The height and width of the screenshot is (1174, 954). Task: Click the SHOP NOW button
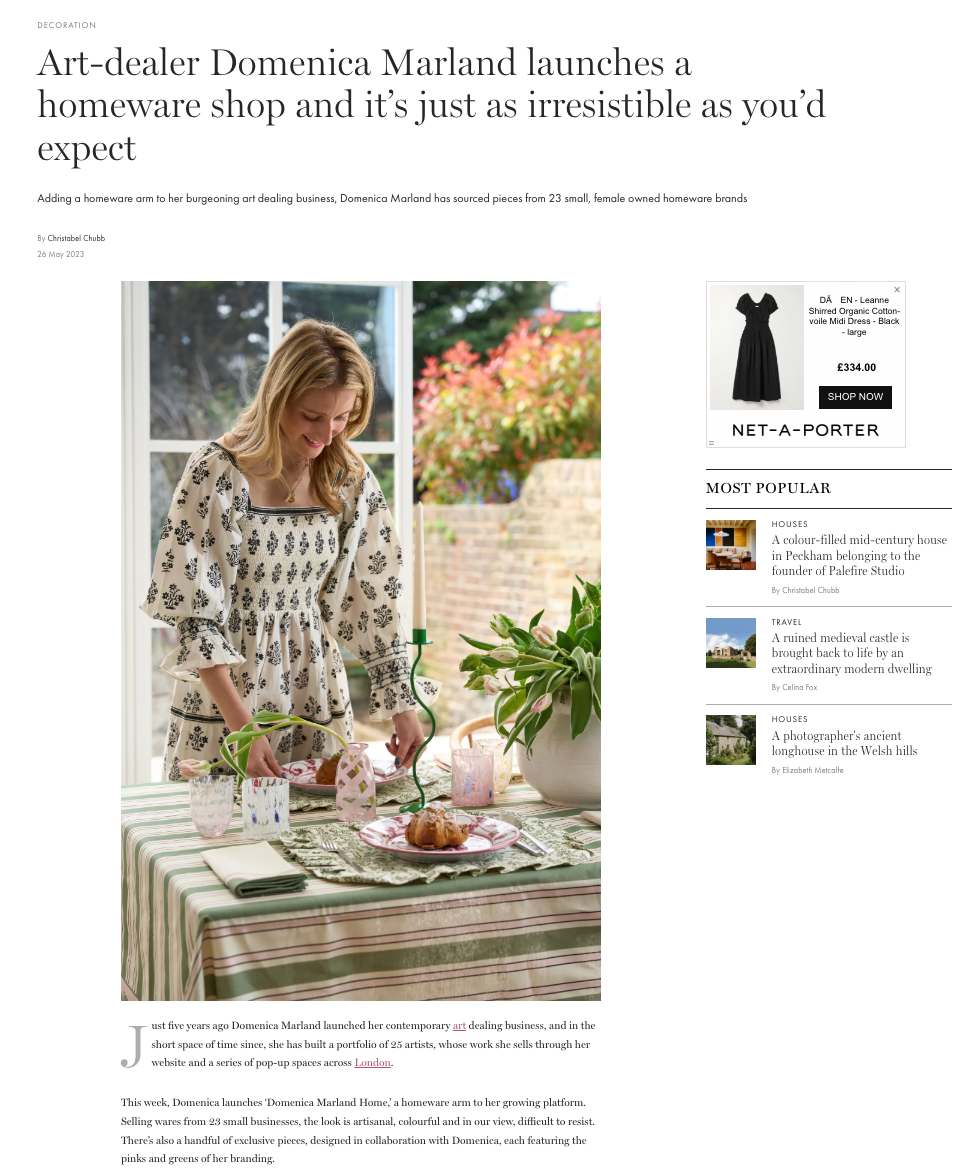point(855,397)
